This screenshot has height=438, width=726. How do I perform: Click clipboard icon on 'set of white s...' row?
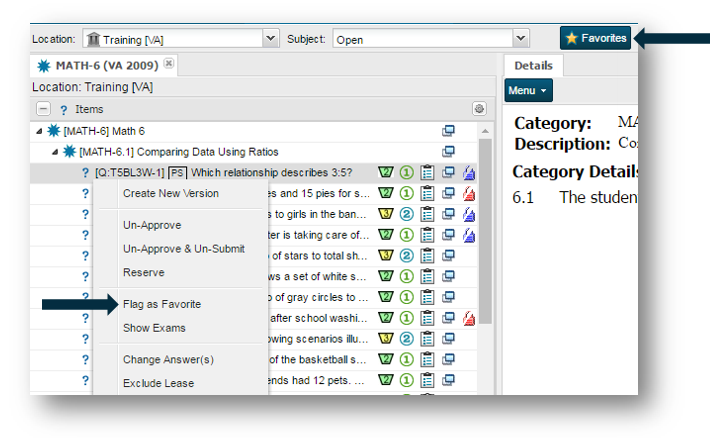coord(427,276)
